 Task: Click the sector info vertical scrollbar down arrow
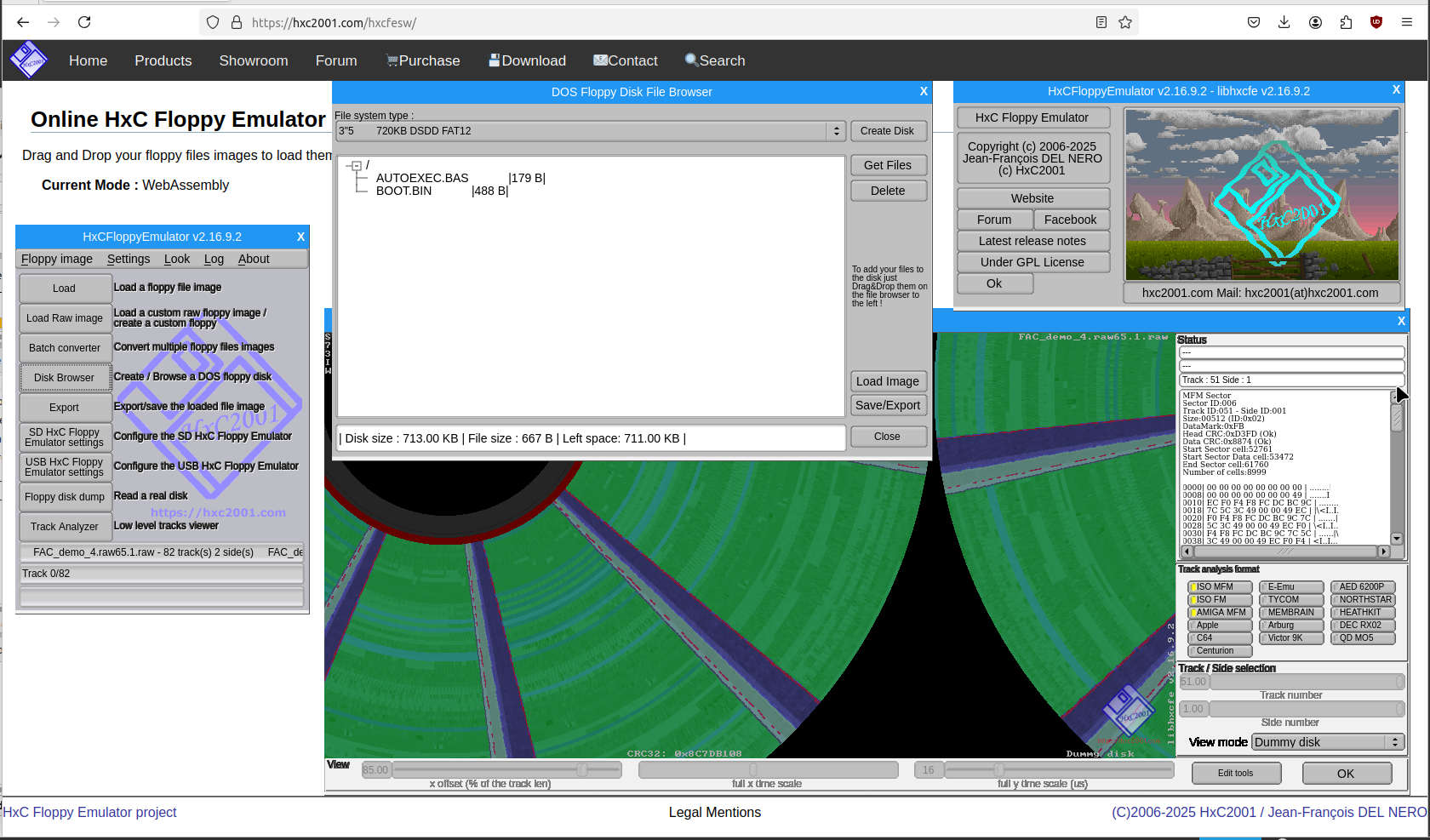point(1397,538)
